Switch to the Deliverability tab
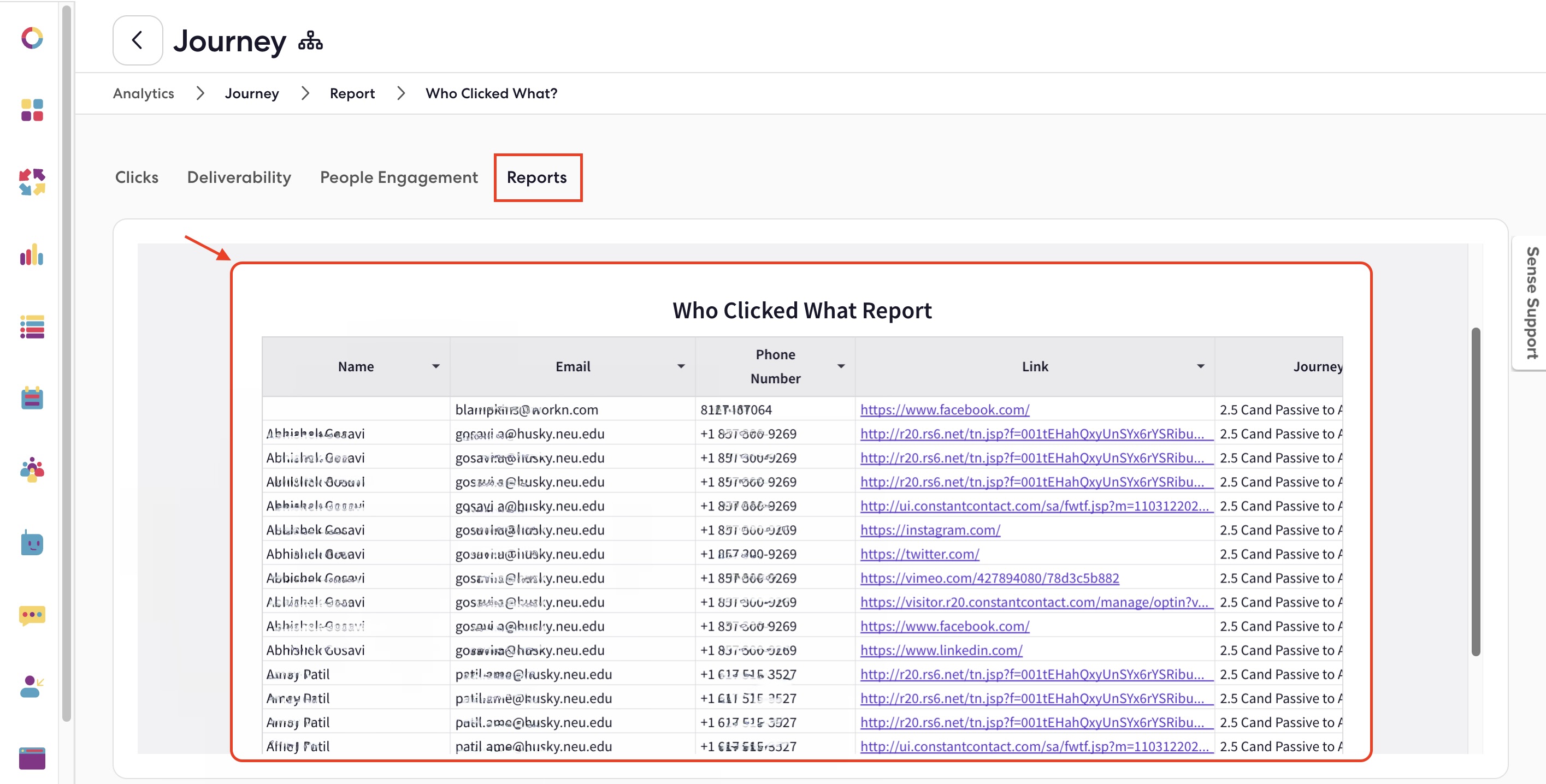1546x784 pixels. [x=239, y=177]
